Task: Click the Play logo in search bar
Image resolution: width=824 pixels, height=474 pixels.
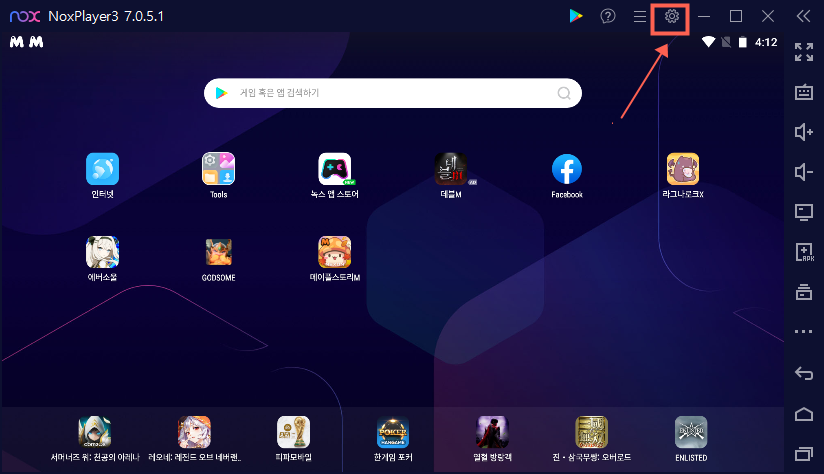Action: tap(221, 93)
